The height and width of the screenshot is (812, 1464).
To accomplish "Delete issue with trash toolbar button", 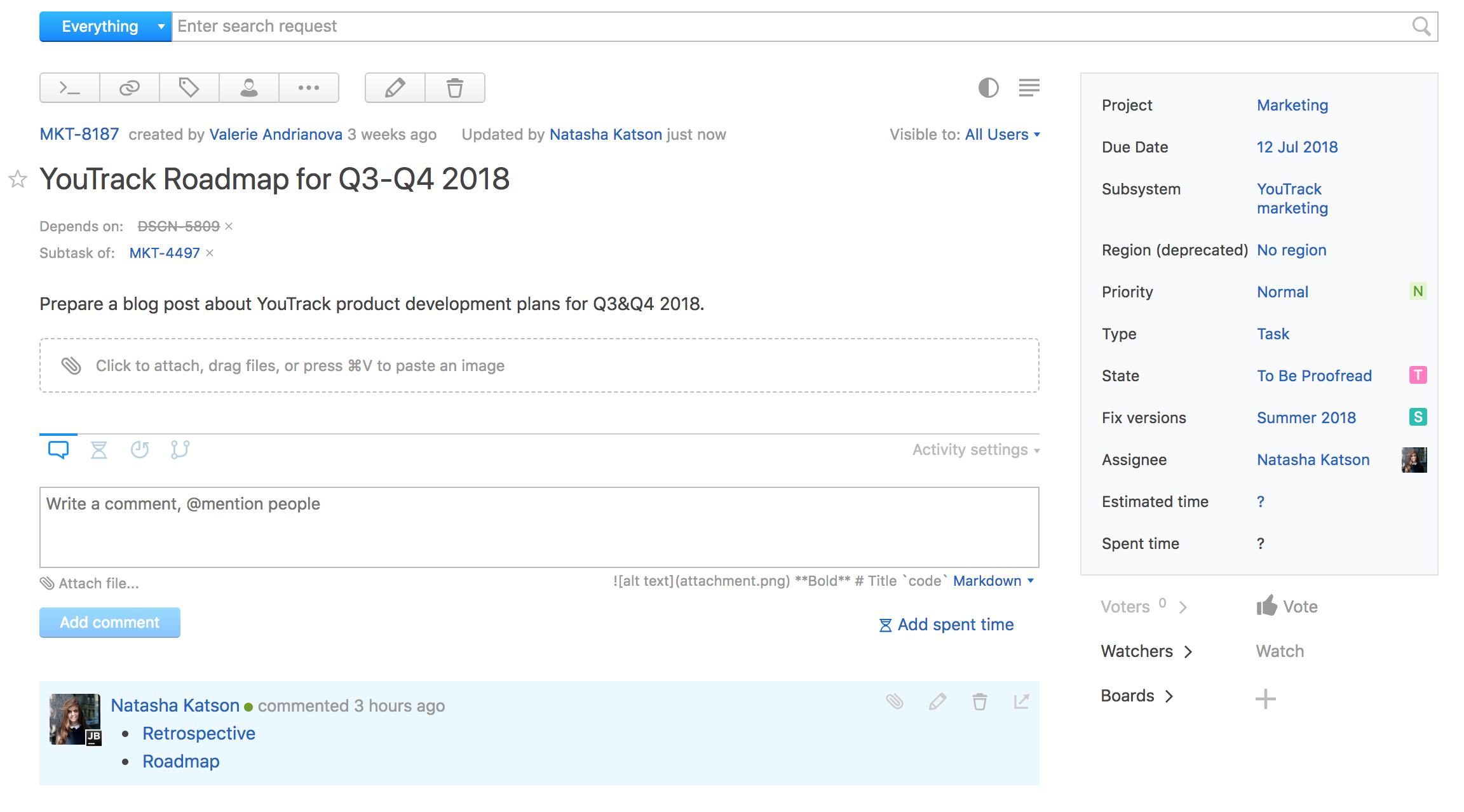I will pyautogui.click(x=455, y=88).
